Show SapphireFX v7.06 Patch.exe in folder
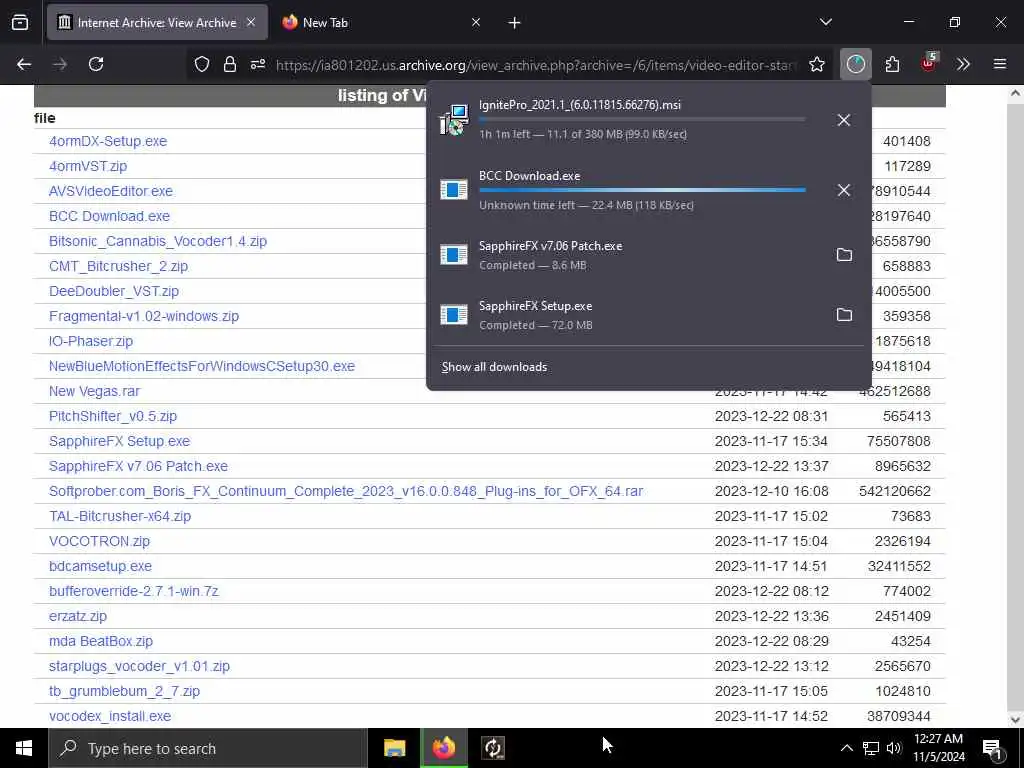 point(844,255)
